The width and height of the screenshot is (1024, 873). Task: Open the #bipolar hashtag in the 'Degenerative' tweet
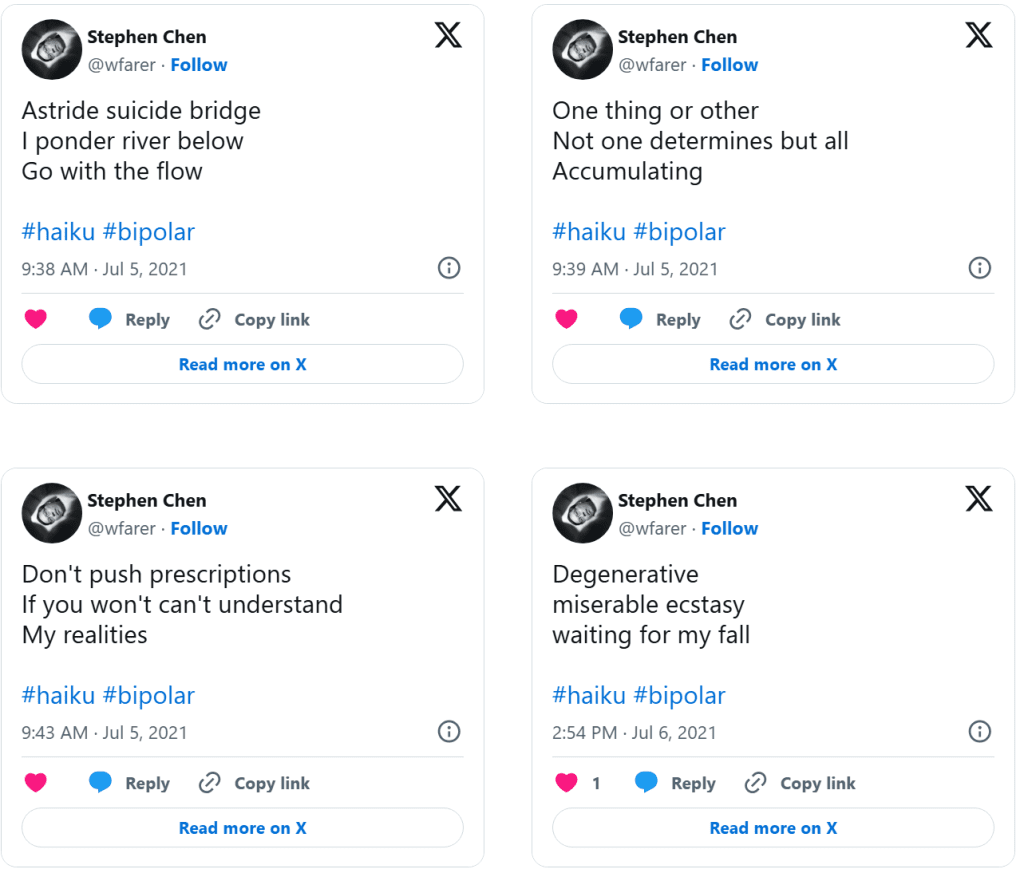(679, 696)
